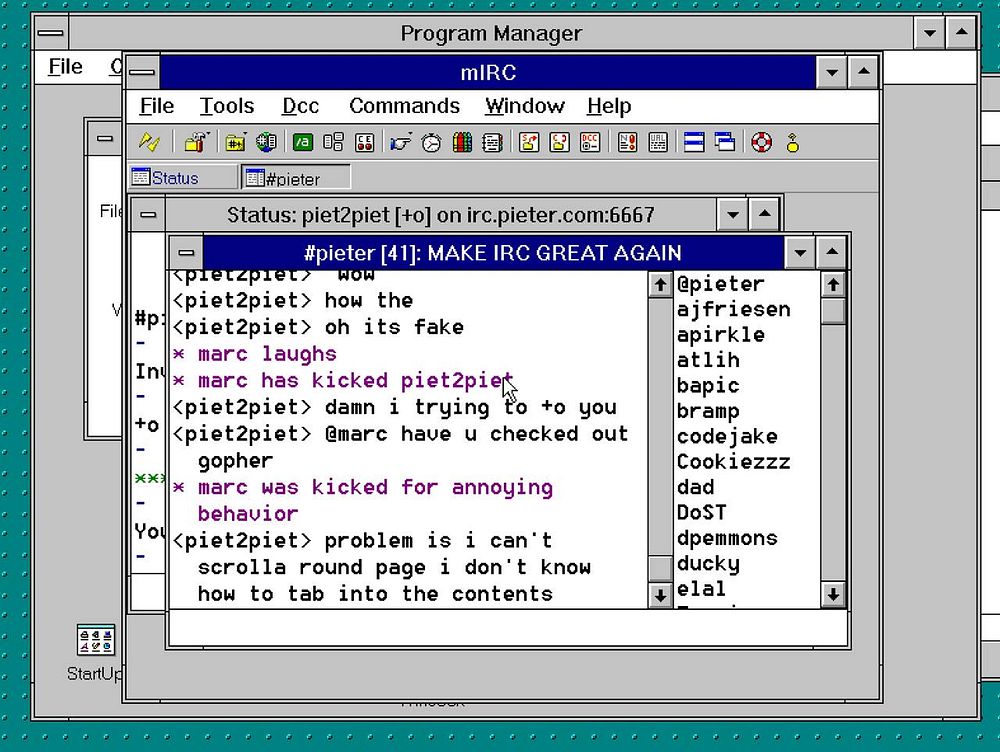Select DoST in the nick list
1000x752 pixels.
(702, 513)
